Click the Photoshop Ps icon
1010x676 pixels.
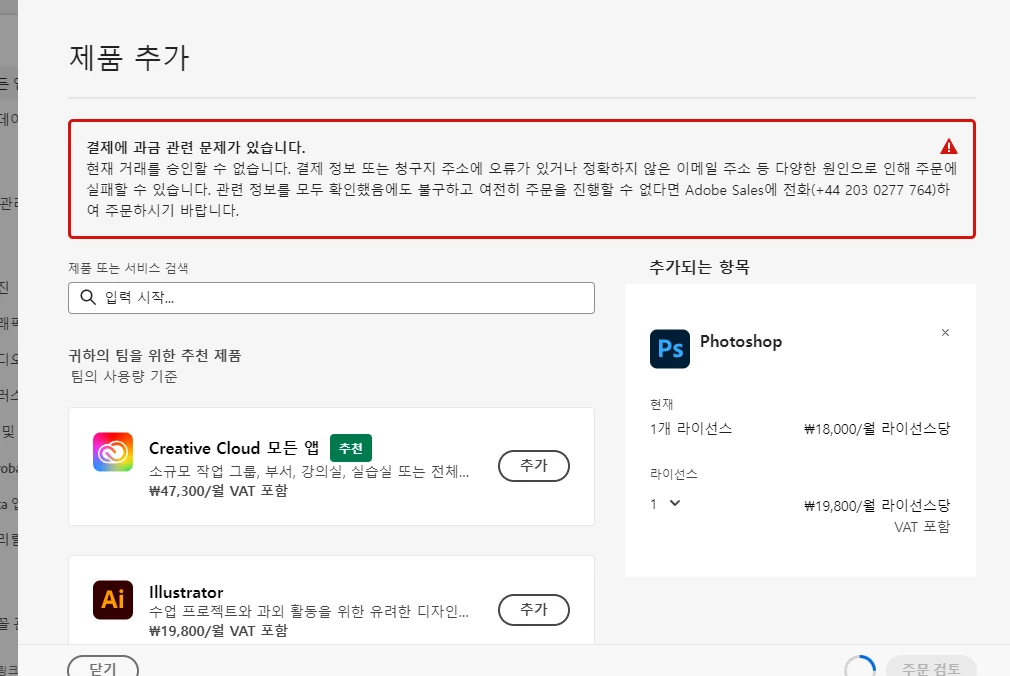pos(670,349)
